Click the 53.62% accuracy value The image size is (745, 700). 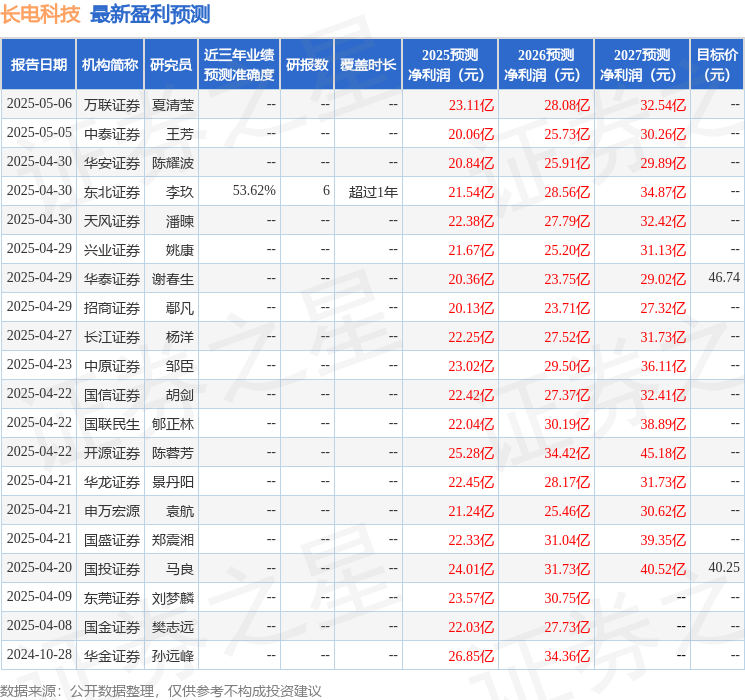click(x=254, y=191)
